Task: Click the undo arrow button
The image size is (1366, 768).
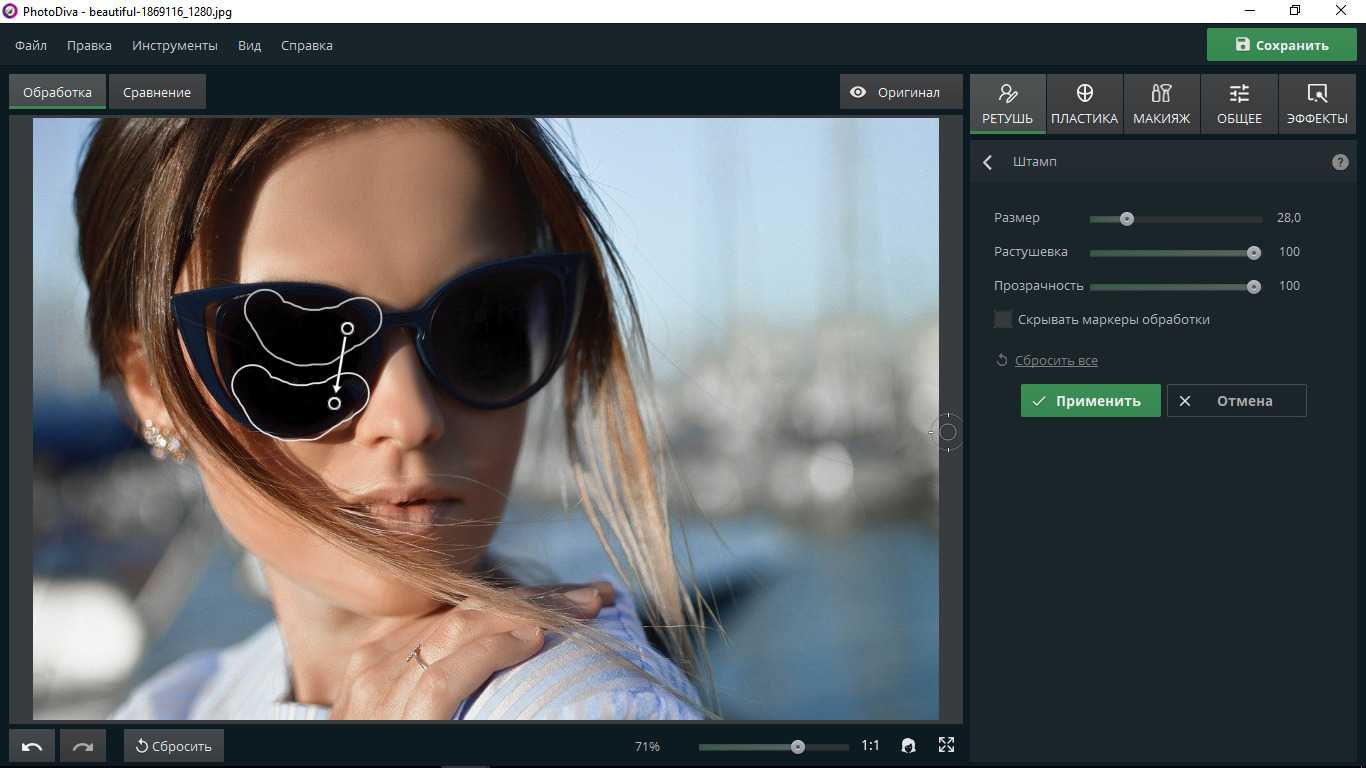Action: [x=32, y=746]
